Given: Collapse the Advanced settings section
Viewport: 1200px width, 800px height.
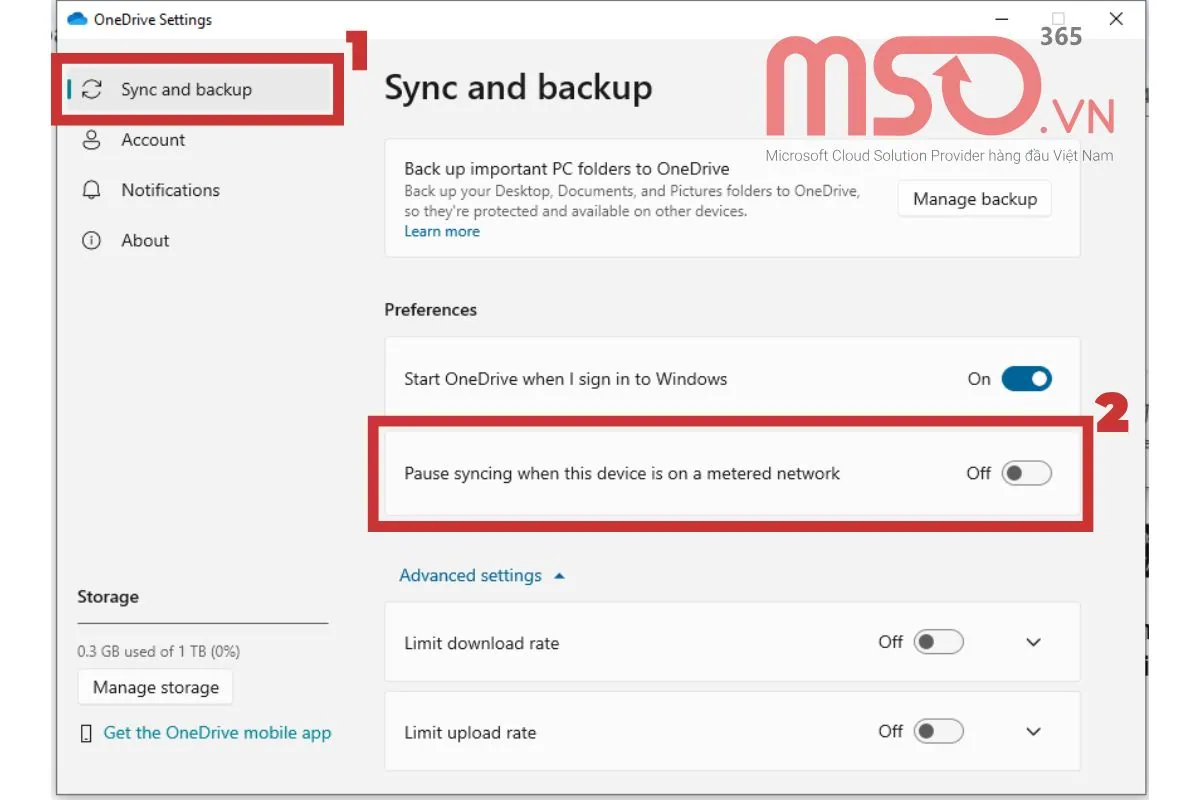Looking at the screenshot, I should click(x=481, y=576).
